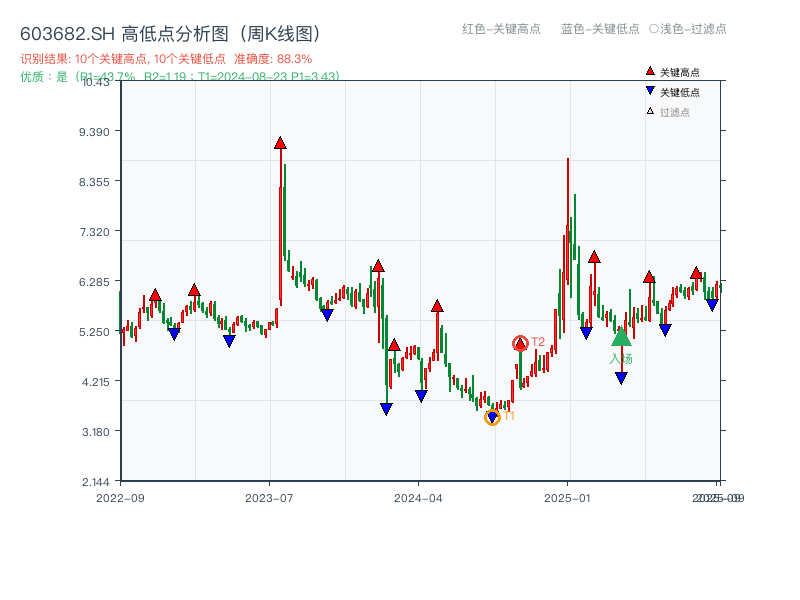
Task: Select the red high-point triangle near the 2025-01 peak
Action: (594, 258)
